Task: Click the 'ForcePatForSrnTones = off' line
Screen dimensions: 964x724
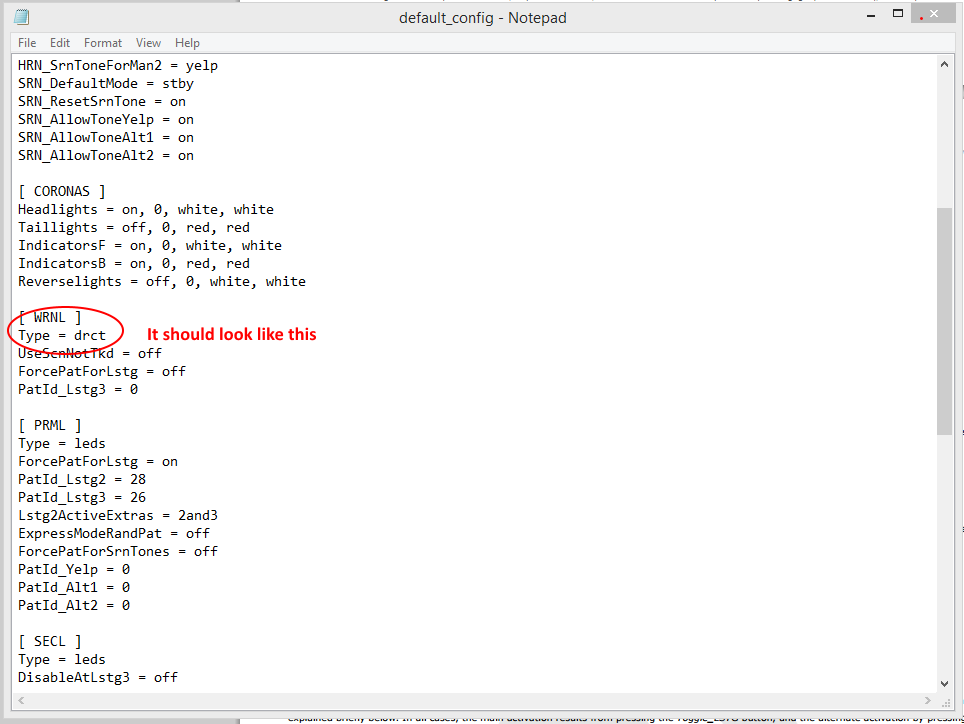Action: point(117,551)
